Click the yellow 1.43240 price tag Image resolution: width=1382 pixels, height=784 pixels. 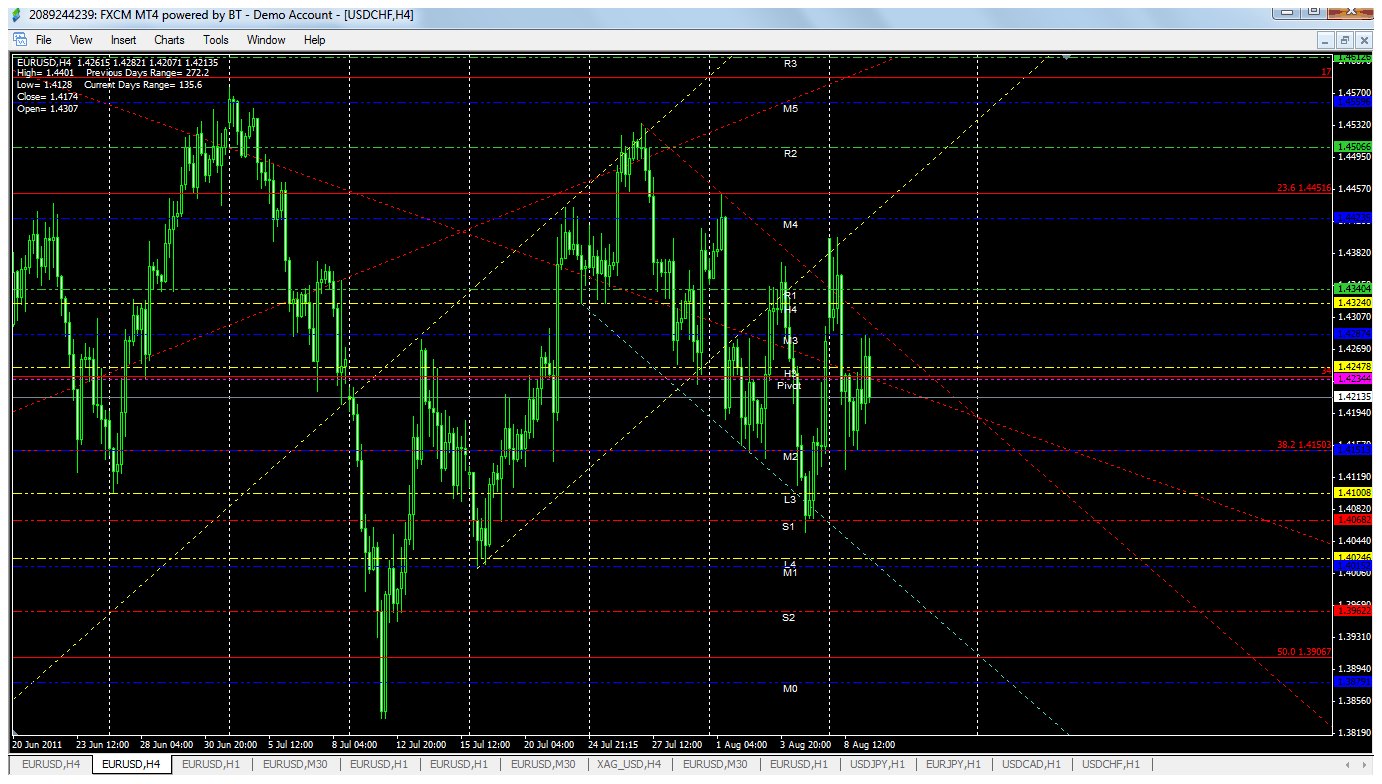click(1353, 302)
